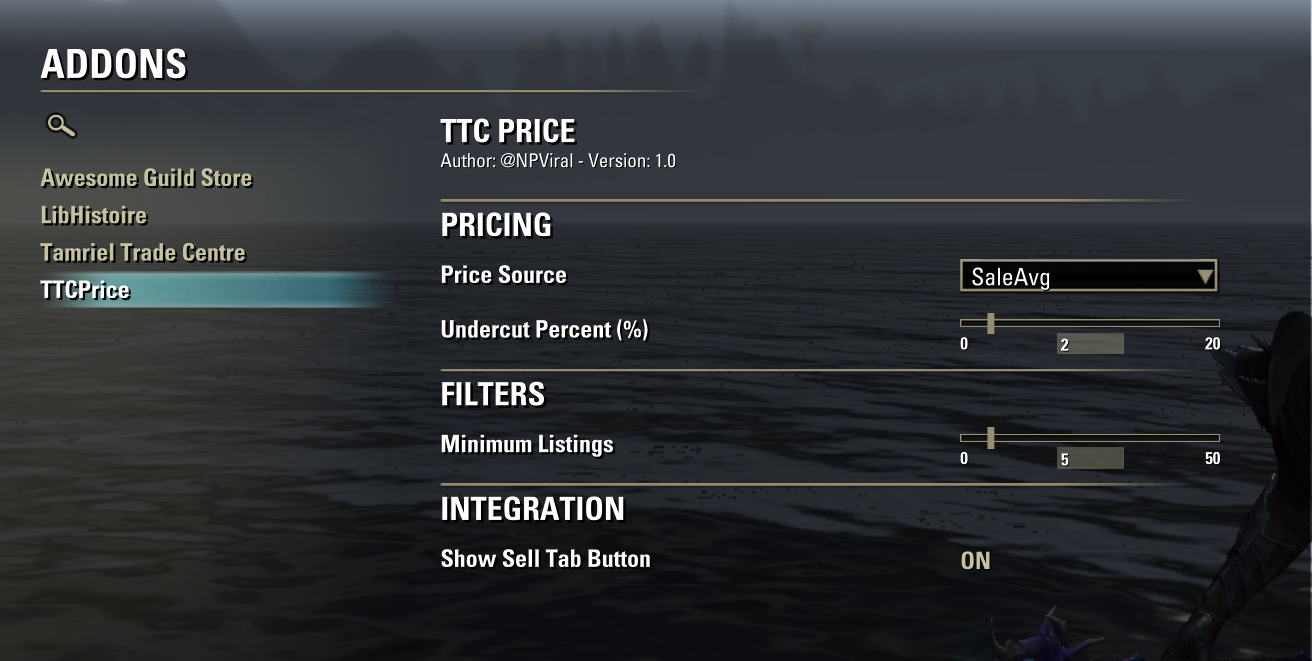Select LibHistoire in the addon list
This screenshot has height=661, width=1312.
[x=93, y=215]
